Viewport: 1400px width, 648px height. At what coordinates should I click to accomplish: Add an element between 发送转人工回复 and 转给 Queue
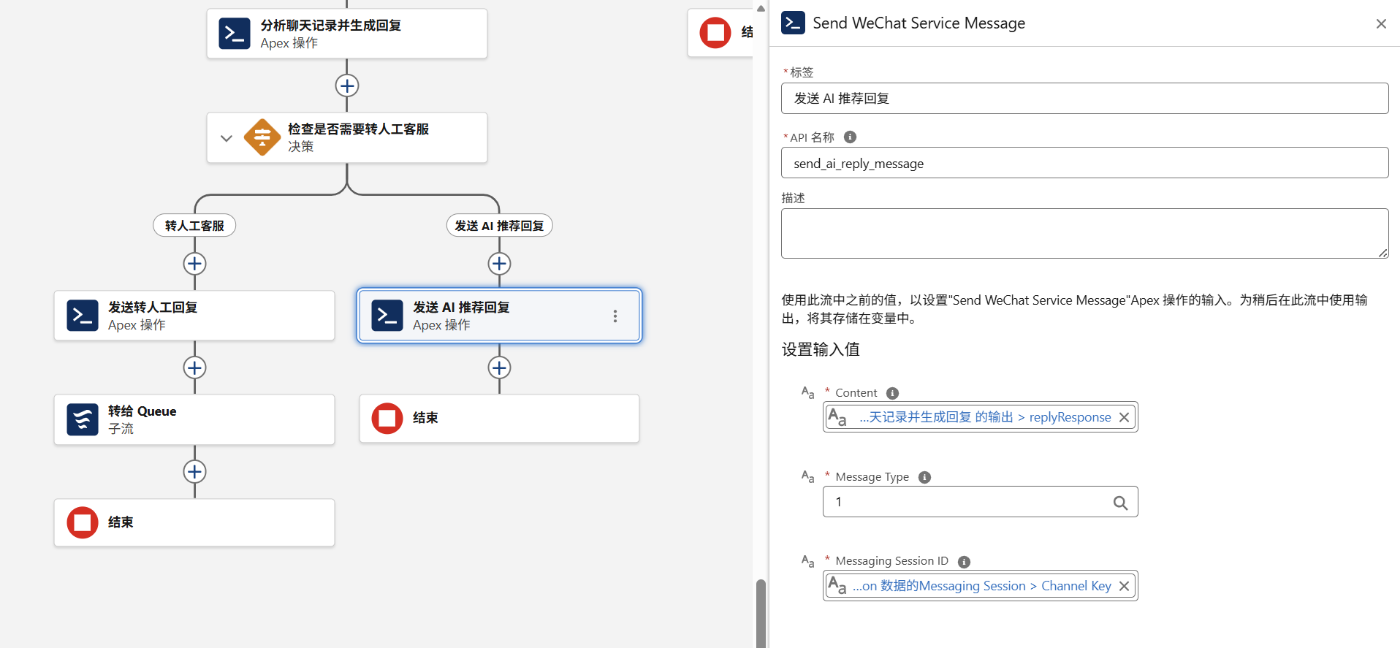pyautogui.click(x=194, y=367)
